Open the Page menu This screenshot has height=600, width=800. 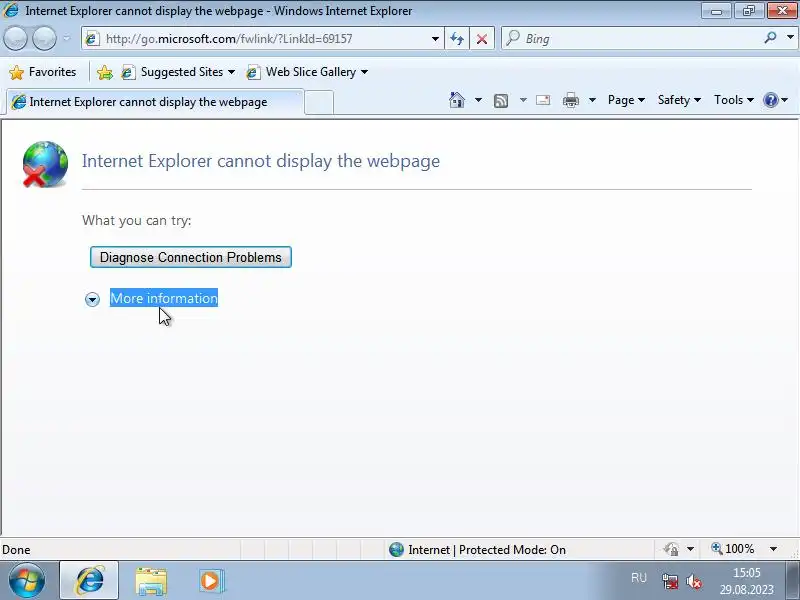tap(626, 100)
